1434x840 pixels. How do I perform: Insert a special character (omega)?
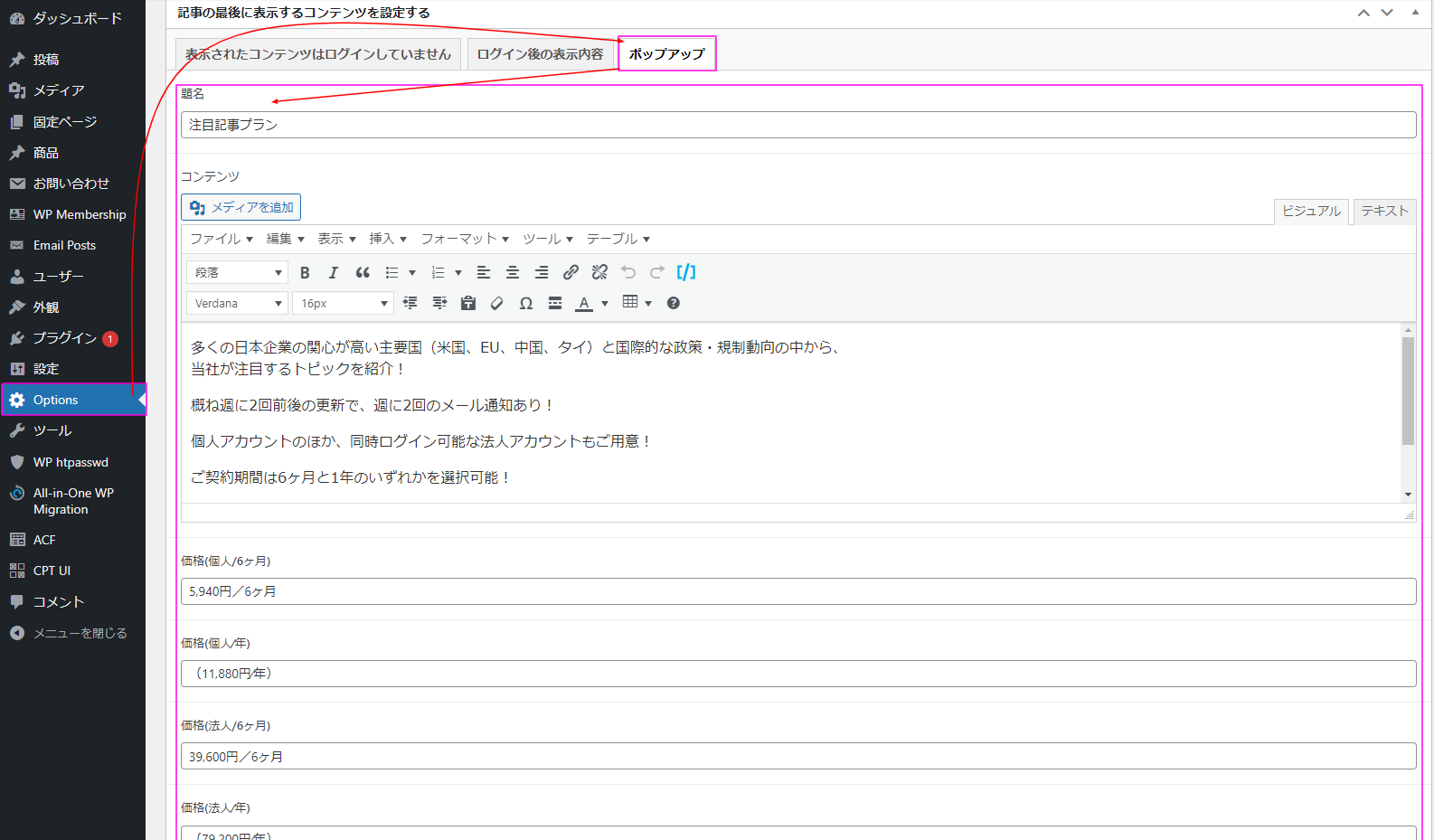(526, 303)
